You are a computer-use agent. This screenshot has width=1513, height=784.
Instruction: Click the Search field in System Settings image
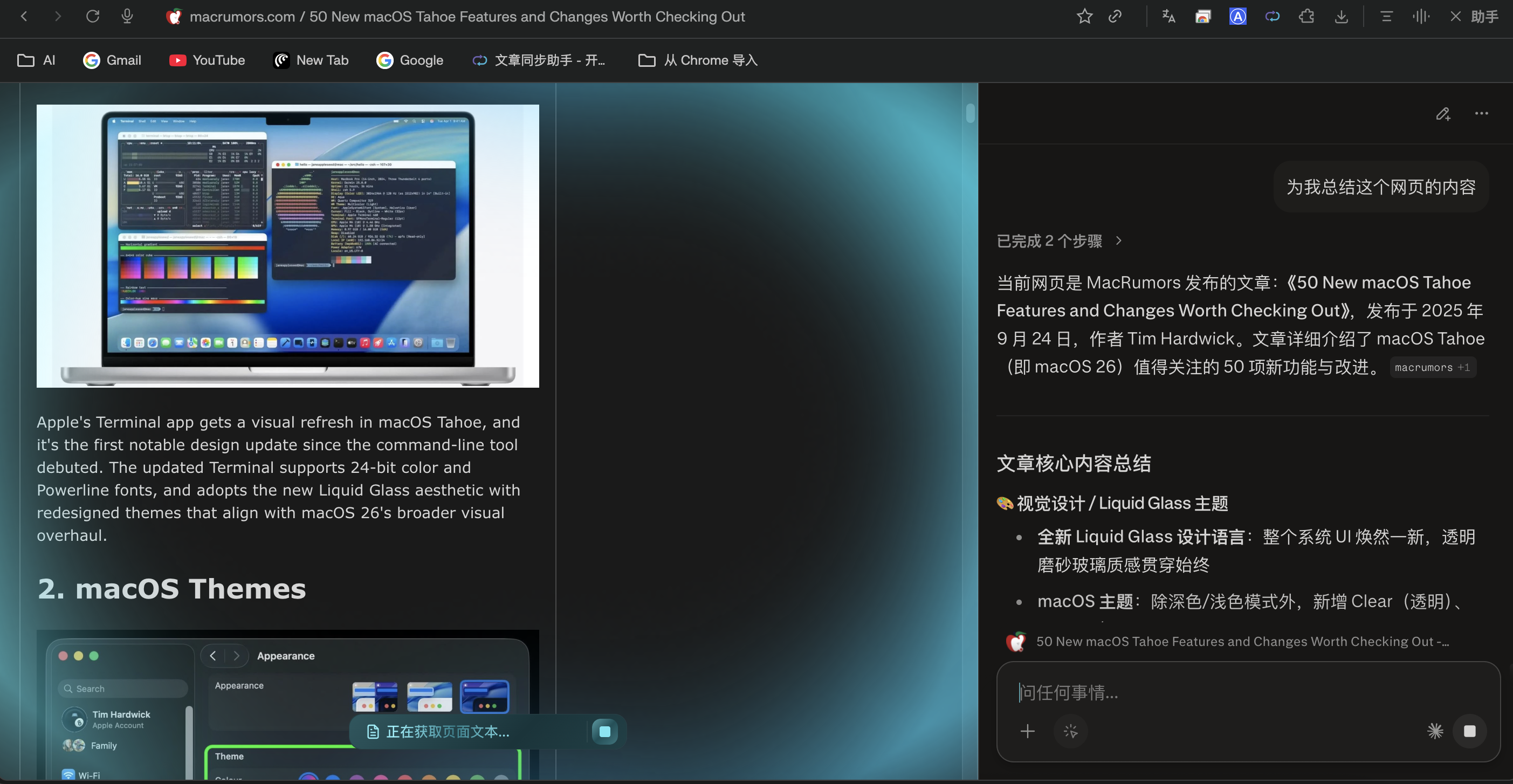tap(123, 688)
